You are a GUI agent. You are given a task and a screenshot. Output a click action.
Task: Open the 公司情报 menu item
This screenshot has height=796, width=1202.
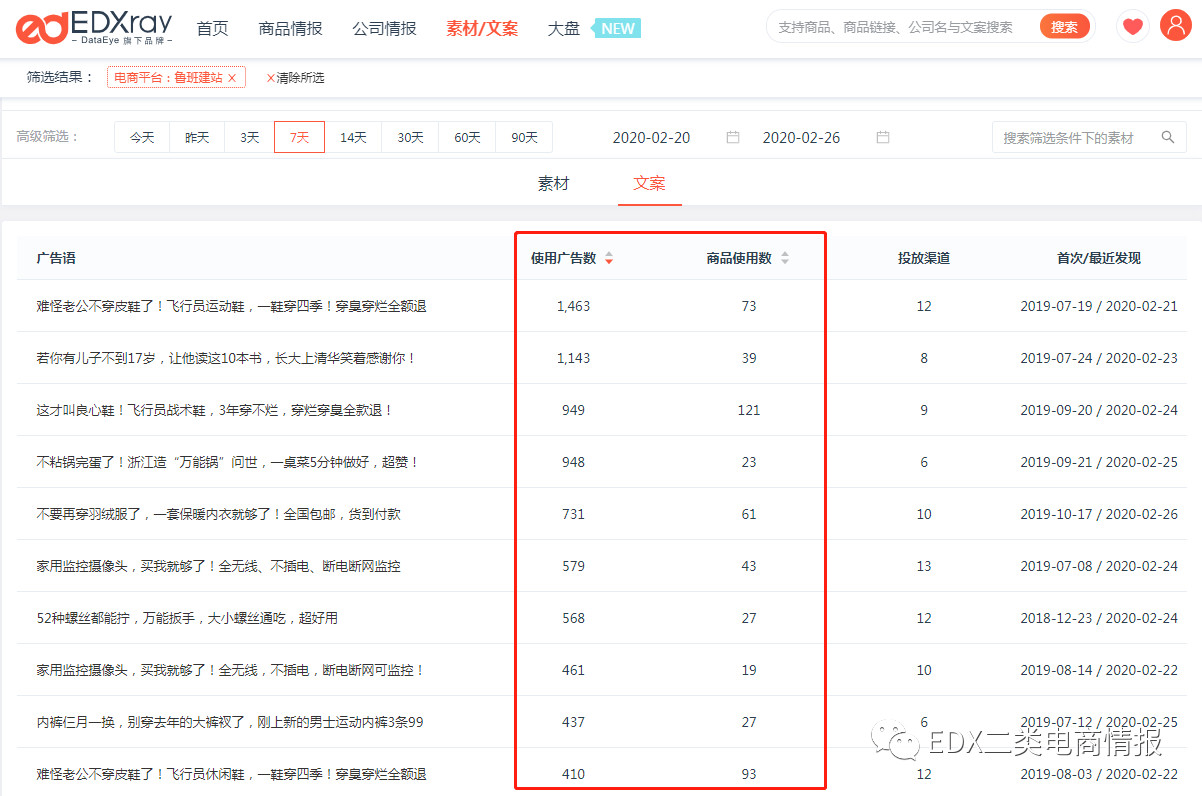coord(384,29)
